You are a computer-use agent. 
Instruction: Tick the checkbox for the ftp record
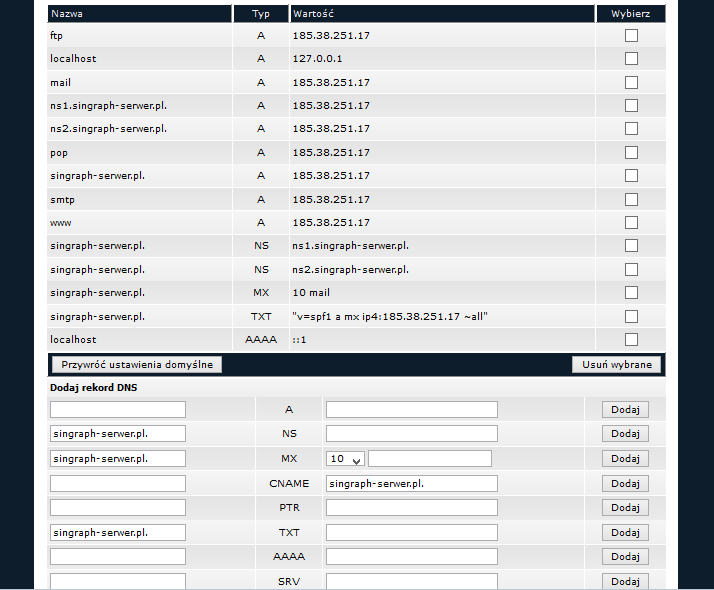coord(631,36)
